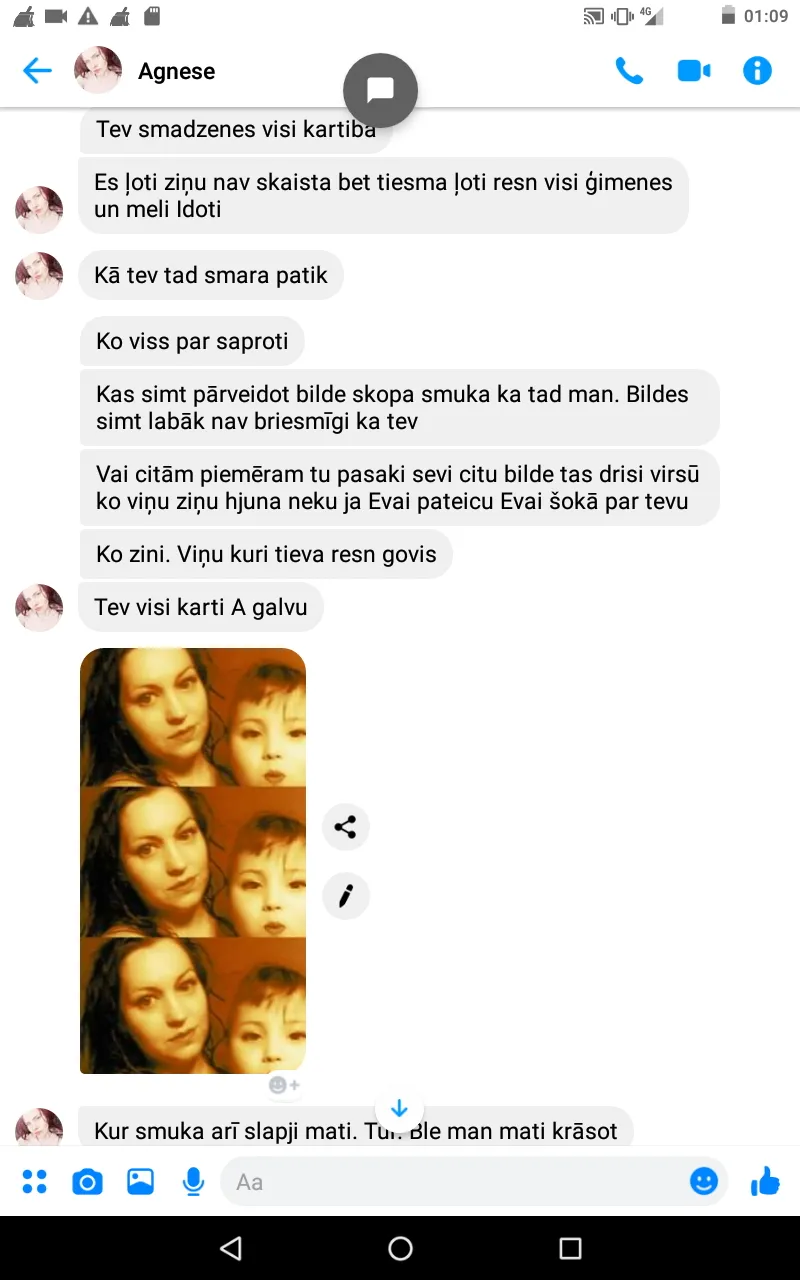Open more apps grid in composer

[x=35, y=1182]
